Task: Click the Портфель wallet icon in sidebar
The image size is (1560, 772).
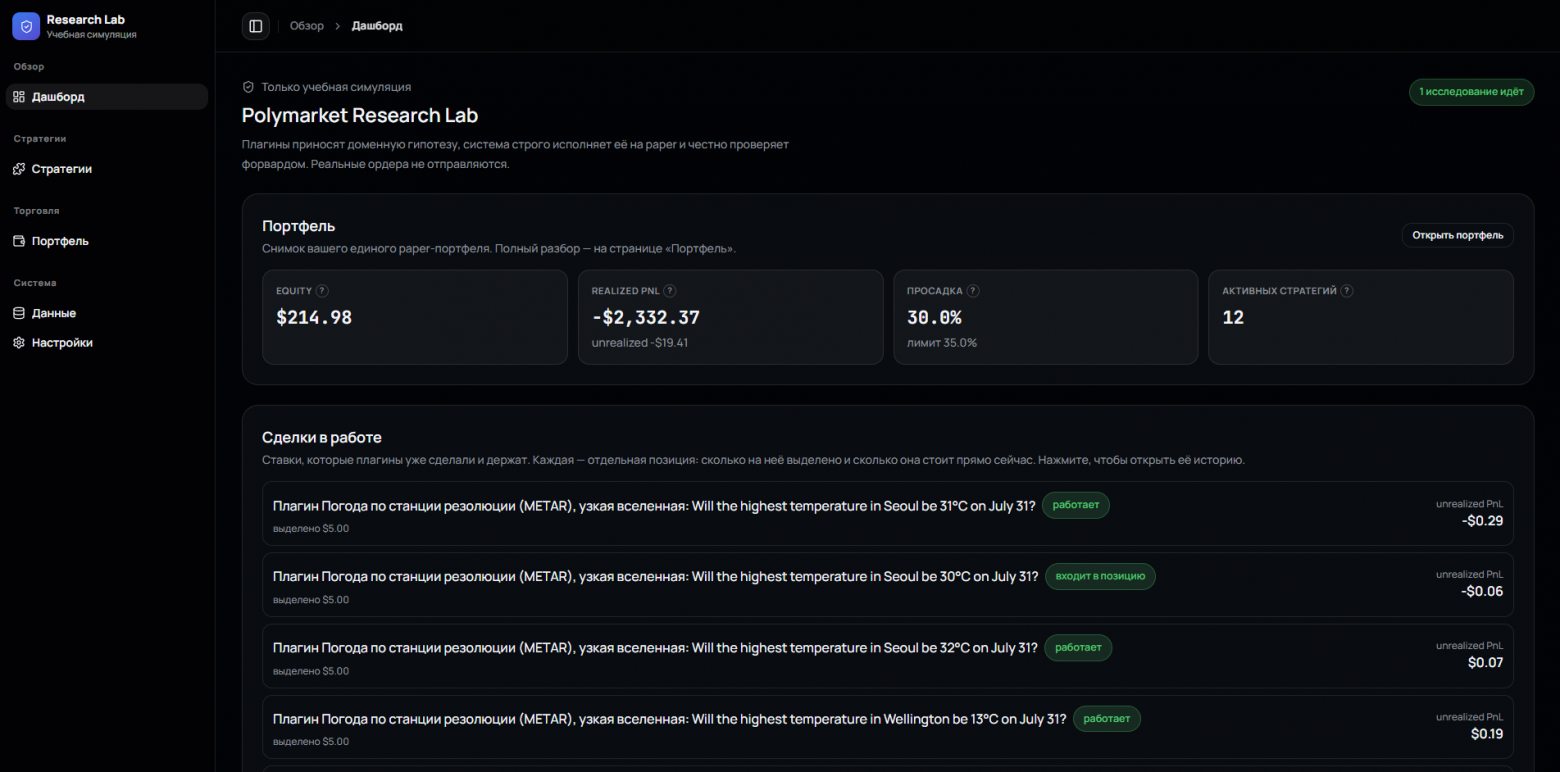Action: click(19, 241)
